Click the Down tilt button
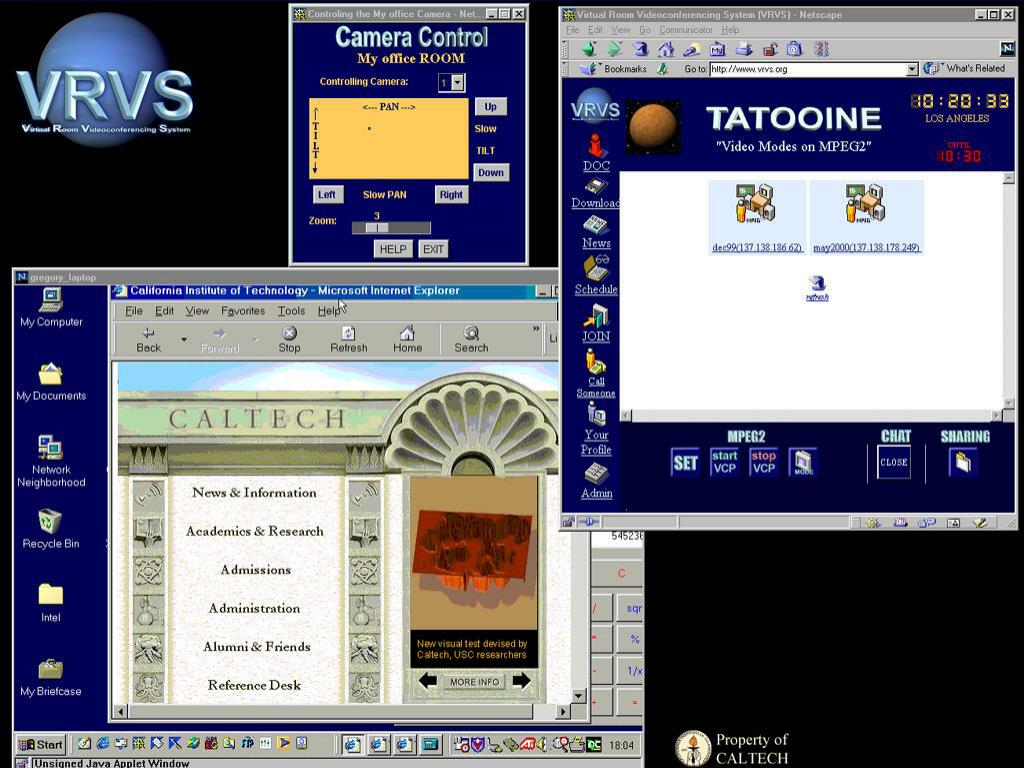The image size is (1024, 768). pos(491,172)
